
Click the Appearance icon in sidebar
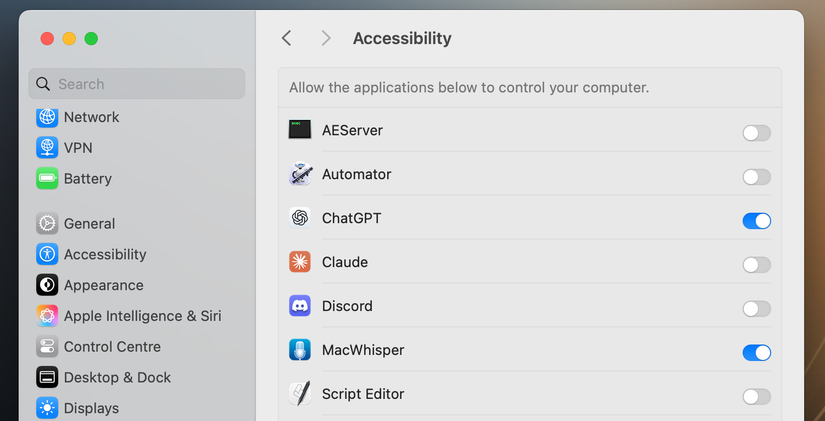click(x=47, y=285)
